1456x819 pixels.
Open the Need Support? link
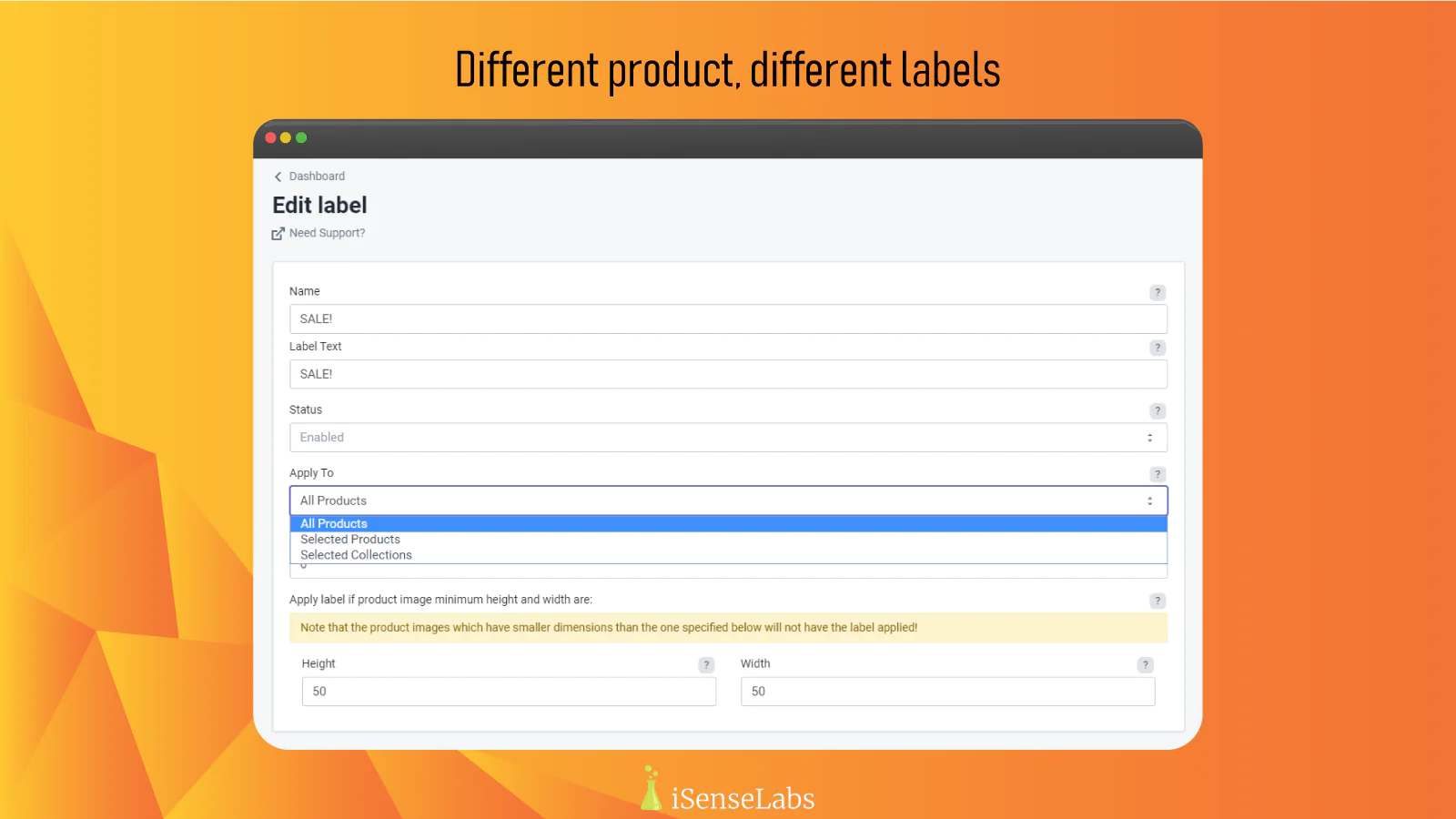(x=328, y=233)
